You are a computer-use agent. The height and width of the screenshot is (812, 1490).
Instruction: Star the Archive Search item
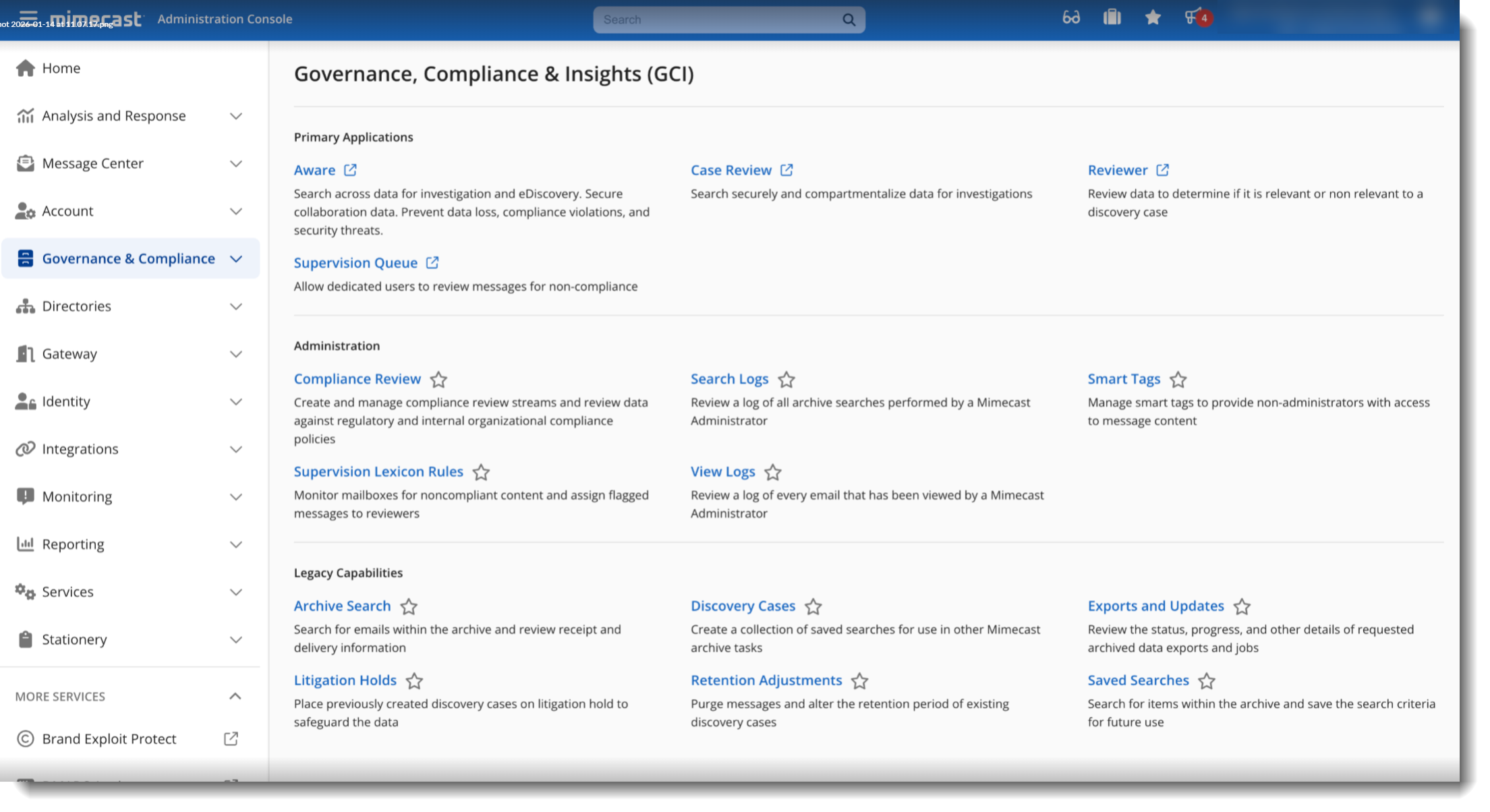point(409,606)
